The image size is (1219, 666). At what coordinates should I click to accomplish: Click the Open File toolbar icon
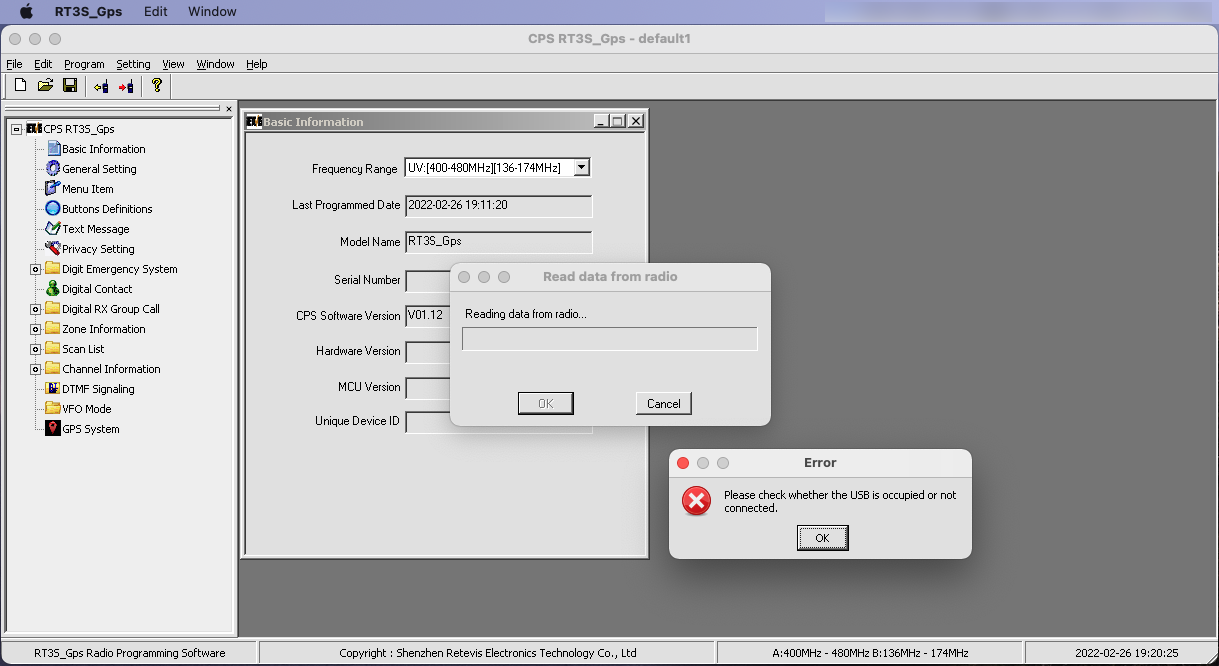pyautogui.click(x=45, y=86)
